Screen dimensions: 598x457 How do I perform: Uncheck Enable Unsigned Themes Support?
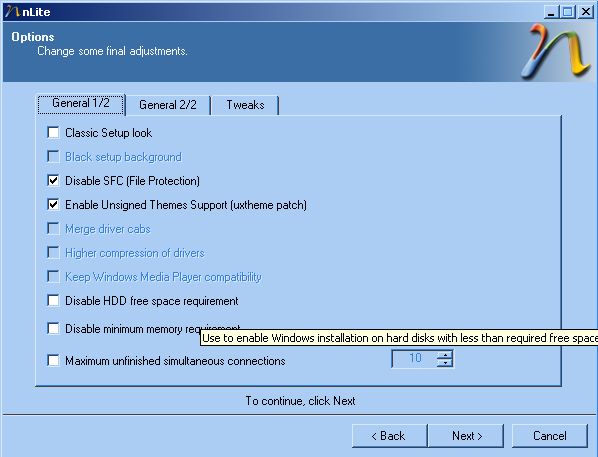pyautogui.click(x=53, y=204)
